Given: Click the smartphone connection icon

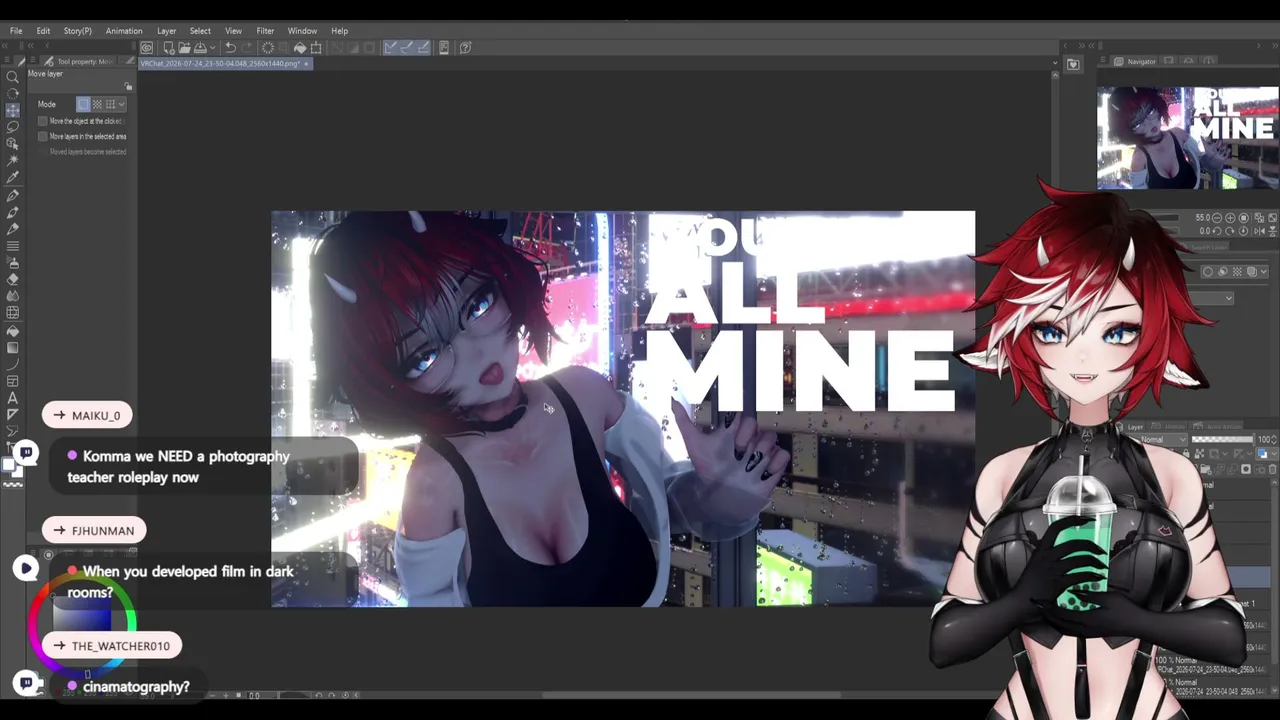Looking at the screenshot, I should (444, 47).
